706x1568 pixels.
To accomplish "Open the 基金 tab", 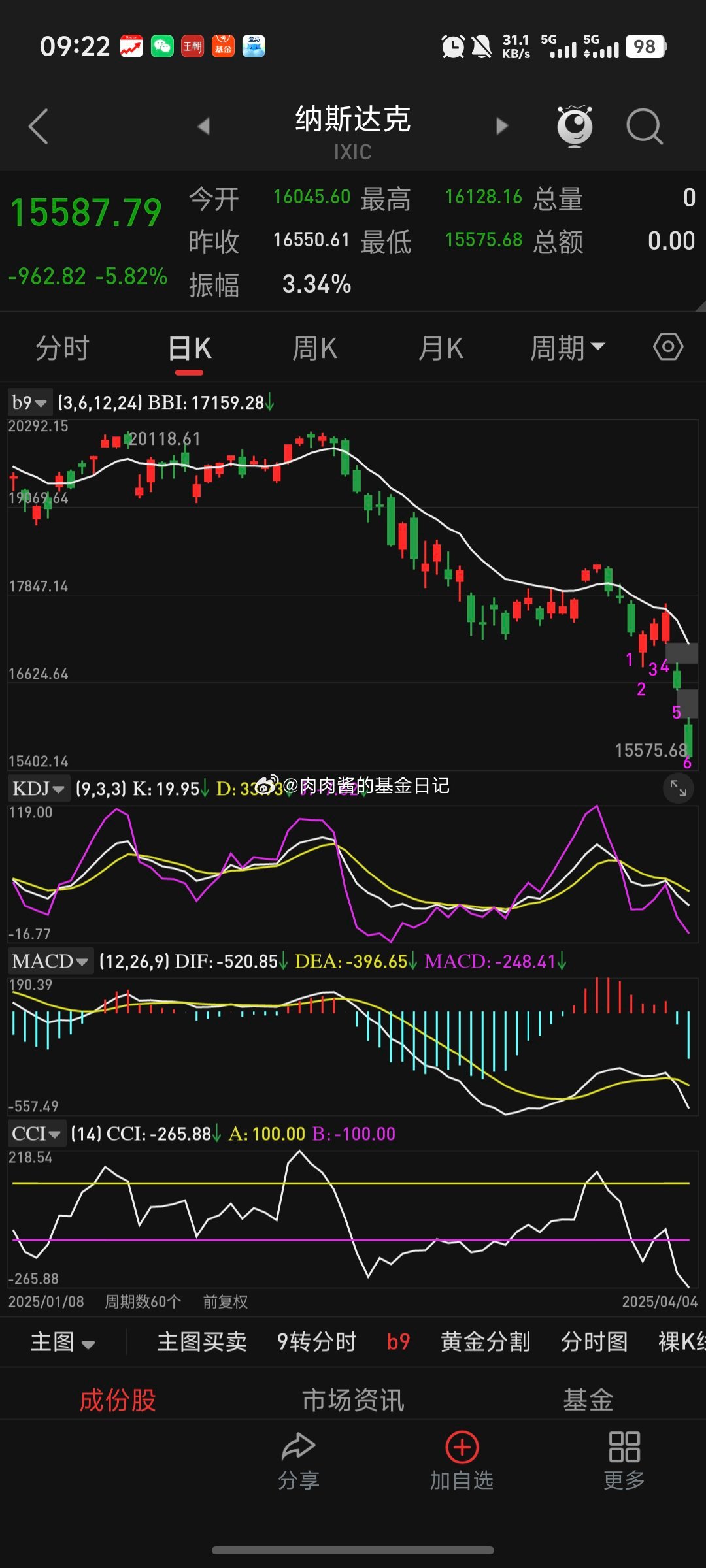I will pyautogui.click(x=588, y=1400).
